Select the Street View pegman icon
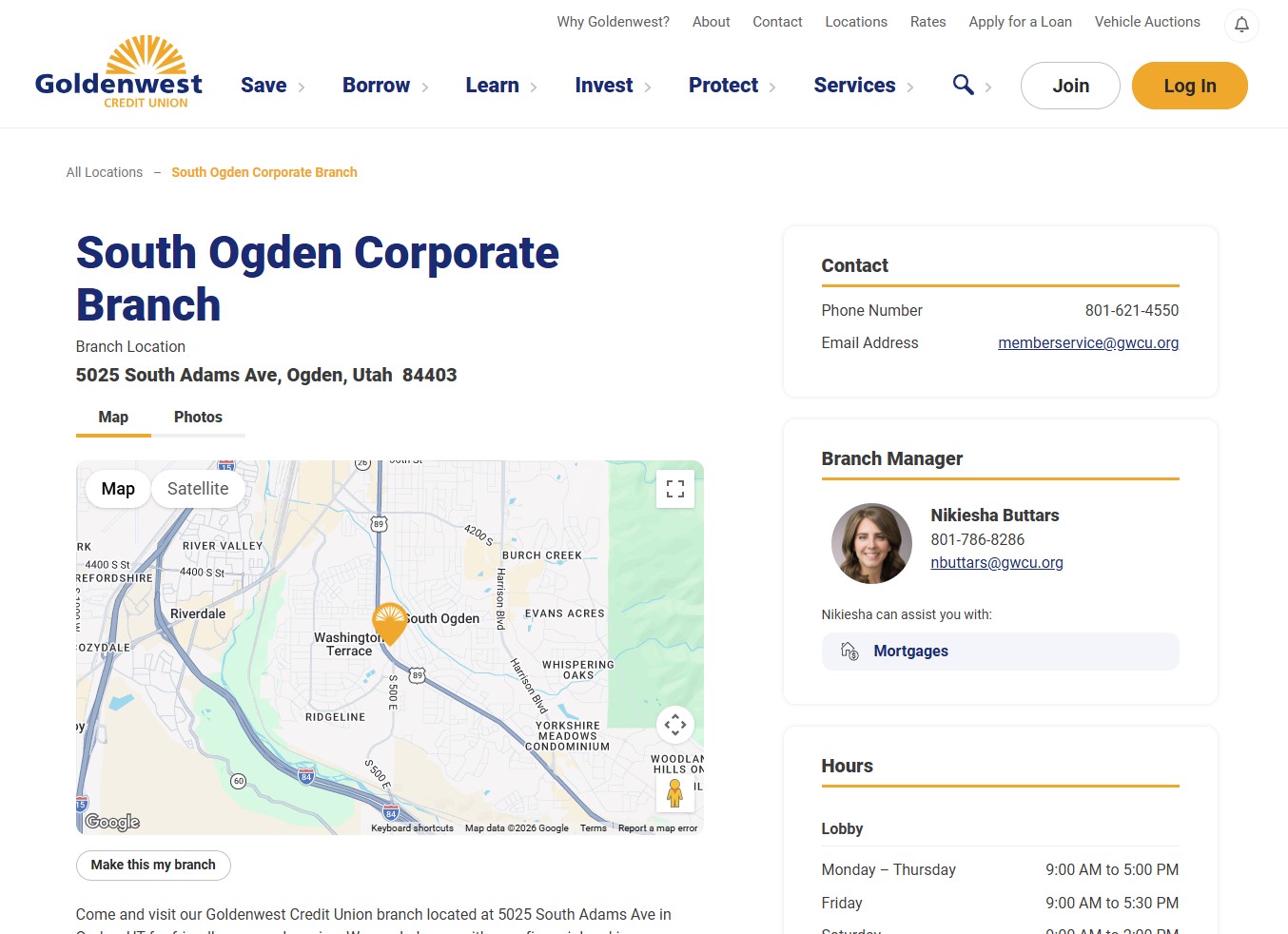 [675, 792]
